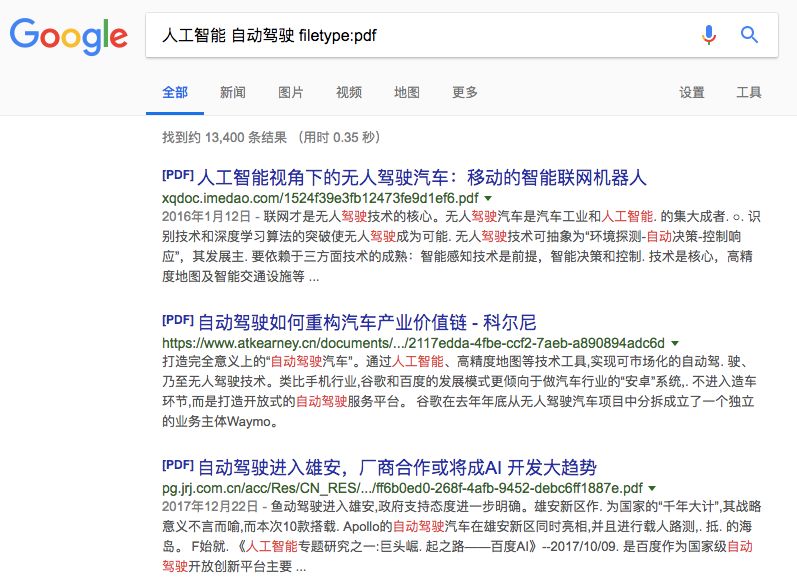Open the 图片 results tab
This screenshot has width=797, height=585.
(290, 92)
